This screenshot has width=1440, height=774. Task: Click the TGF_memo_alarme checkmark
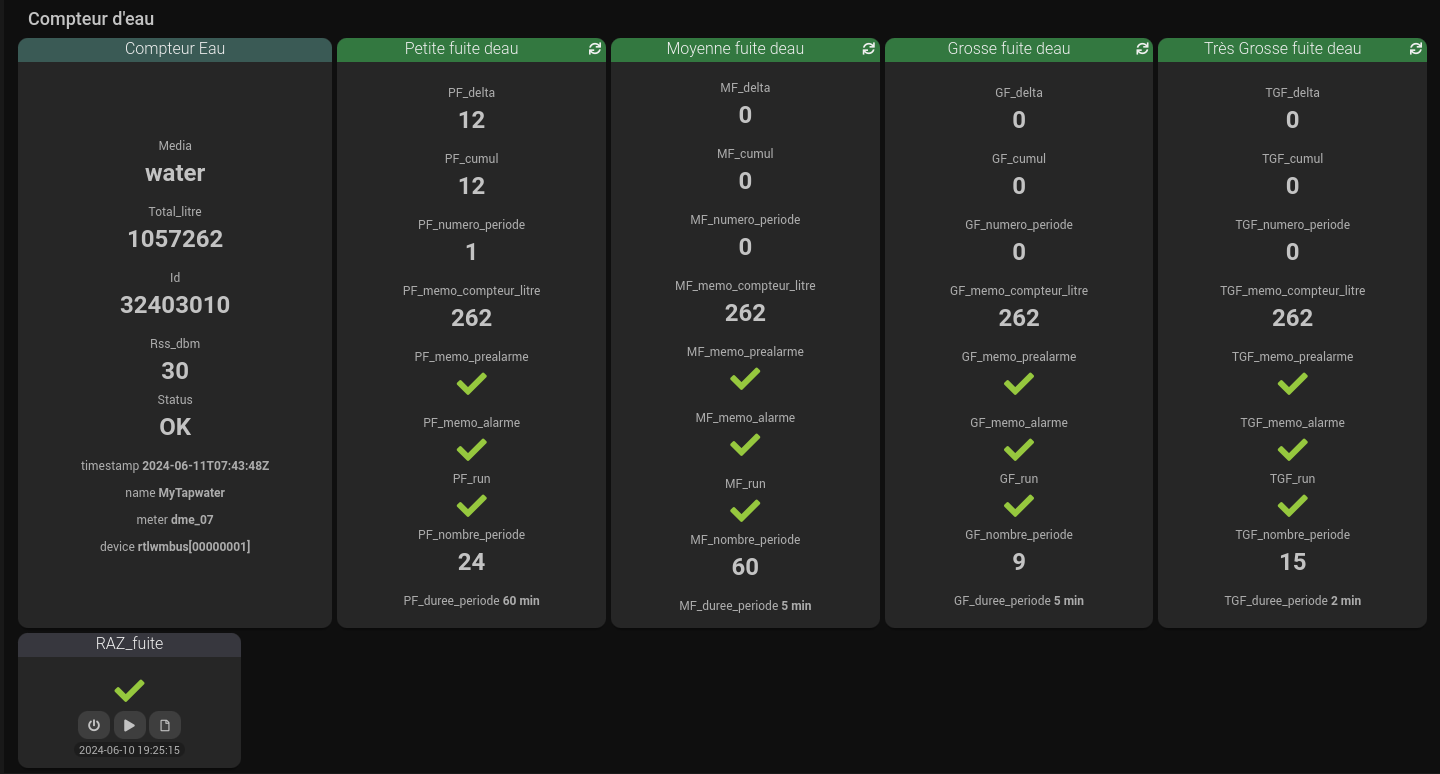pos(1293,449)
